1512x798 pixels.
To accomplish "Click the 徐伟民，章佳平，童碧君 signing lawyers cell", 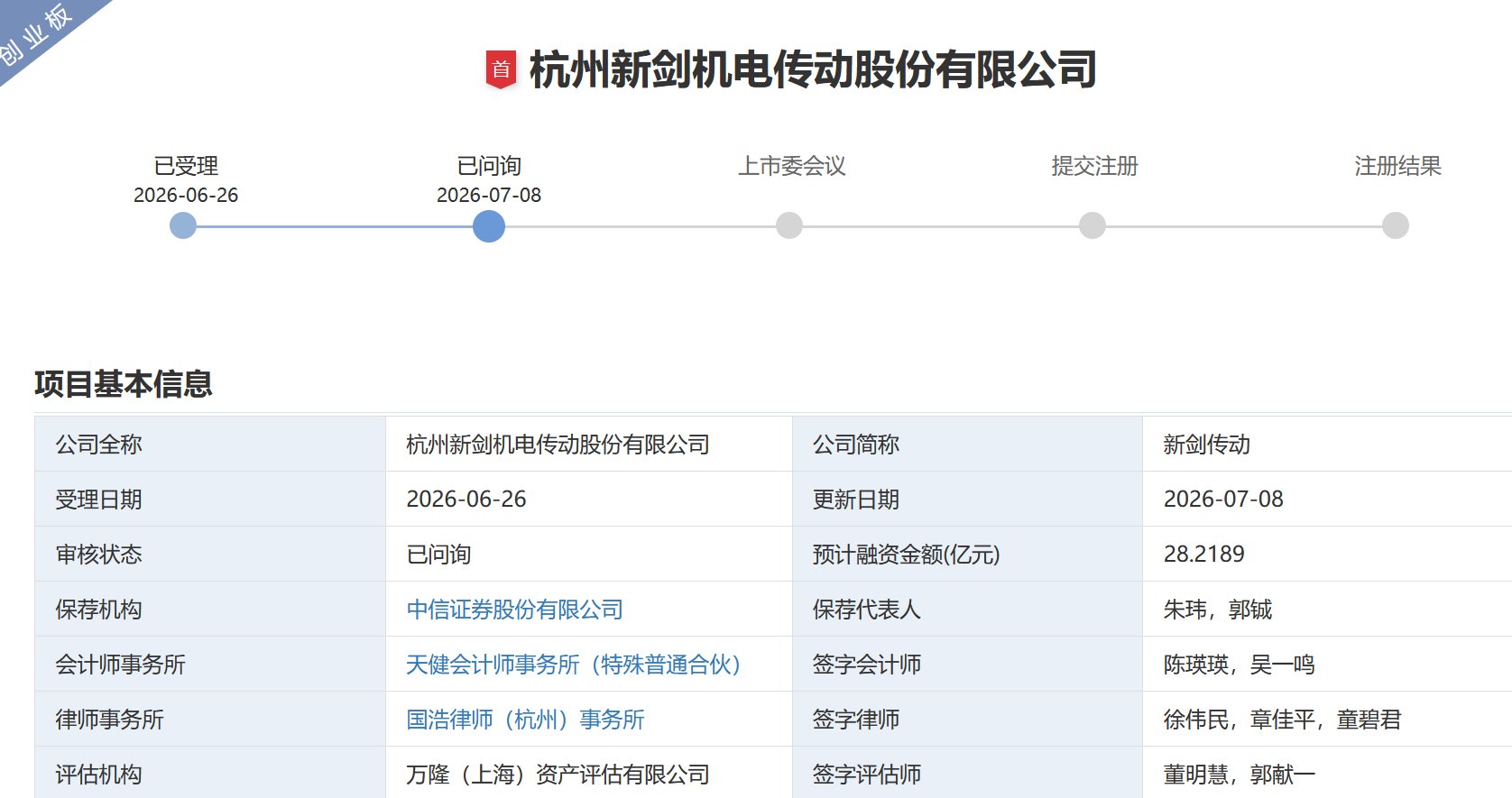I will coord(1327,720).
